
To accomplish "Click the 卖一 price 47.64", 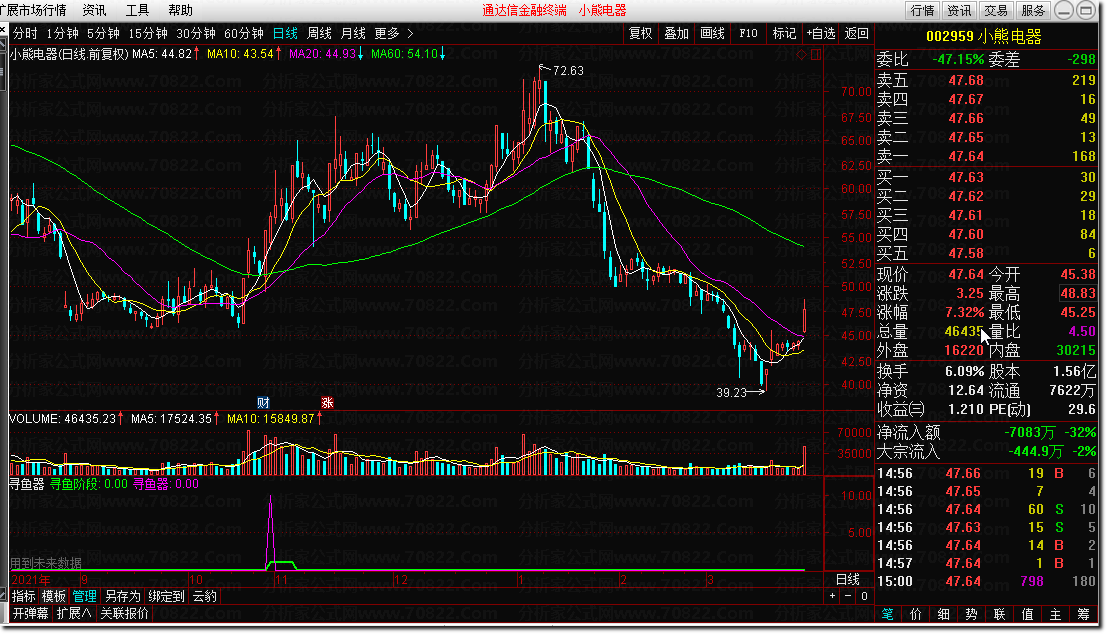I will pos(966,156).
